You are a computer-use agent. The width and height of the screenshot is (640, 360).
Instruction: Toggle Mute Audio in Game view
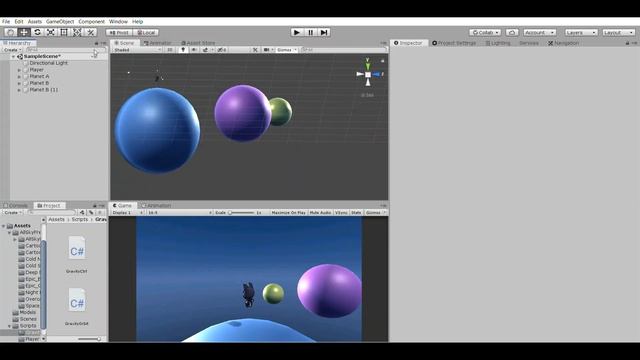pos(320,213)
